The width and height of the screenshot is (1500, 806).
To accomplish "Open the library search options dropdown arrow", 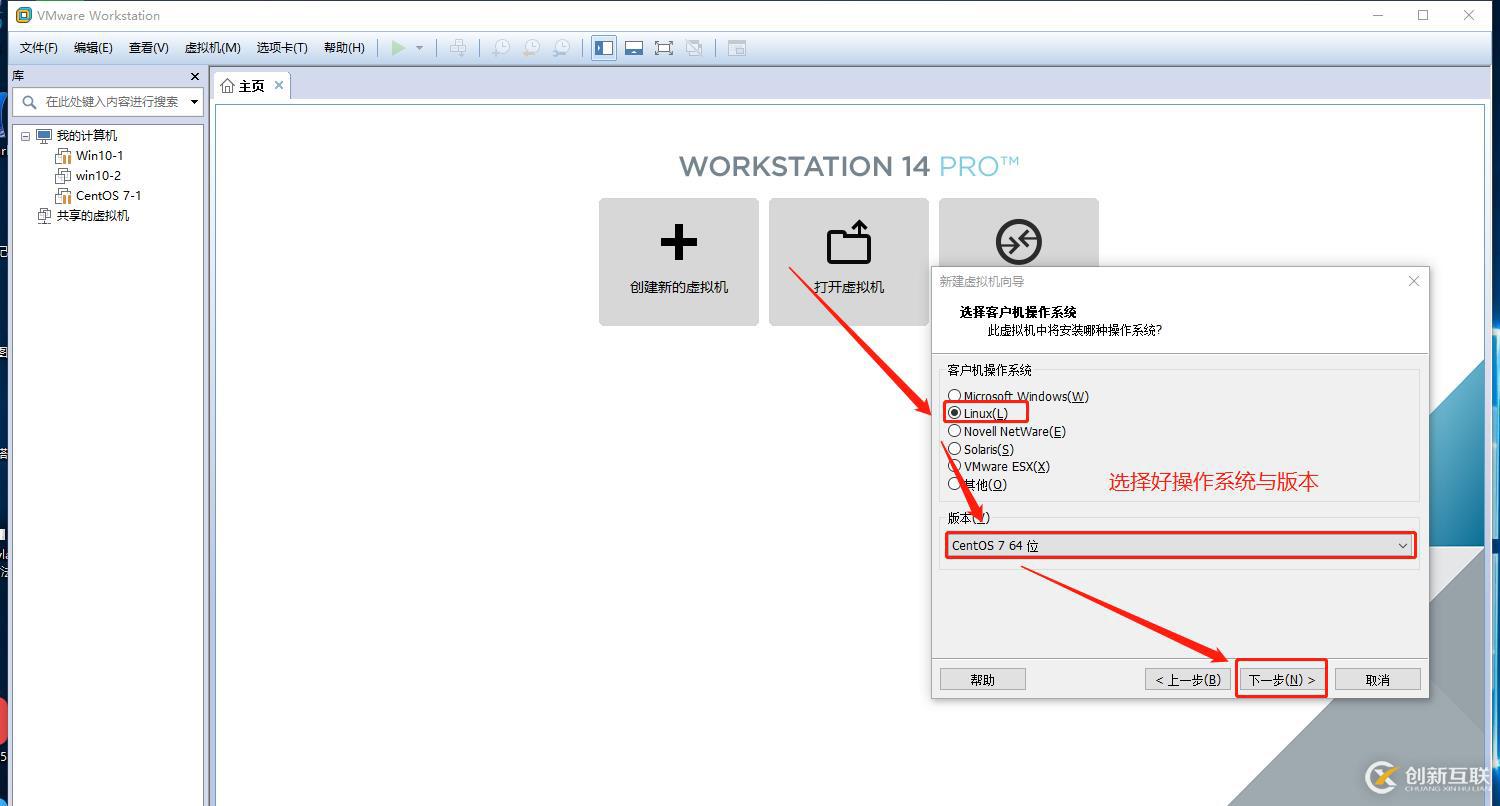I will (x=194, y=102).
